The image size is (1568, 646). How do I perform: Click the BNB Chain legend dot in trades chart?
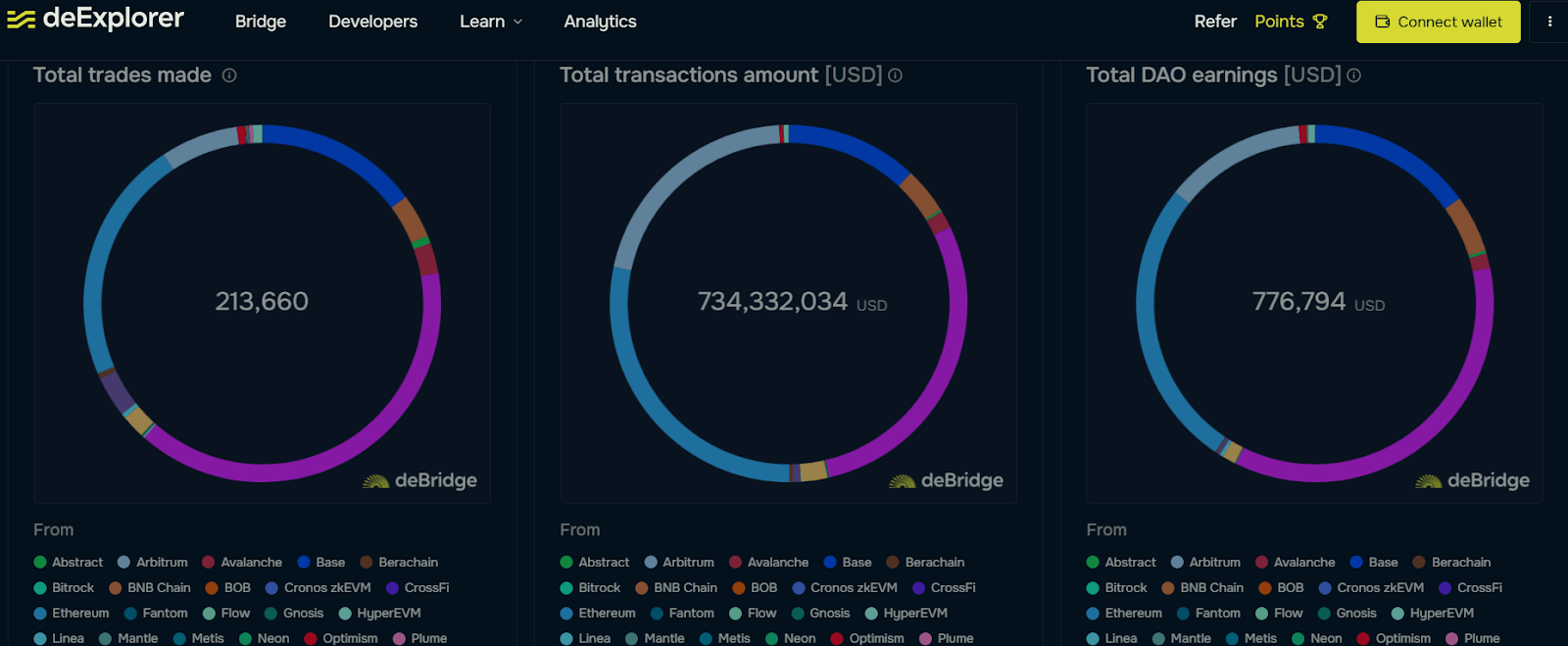click(x=116, y=588)
